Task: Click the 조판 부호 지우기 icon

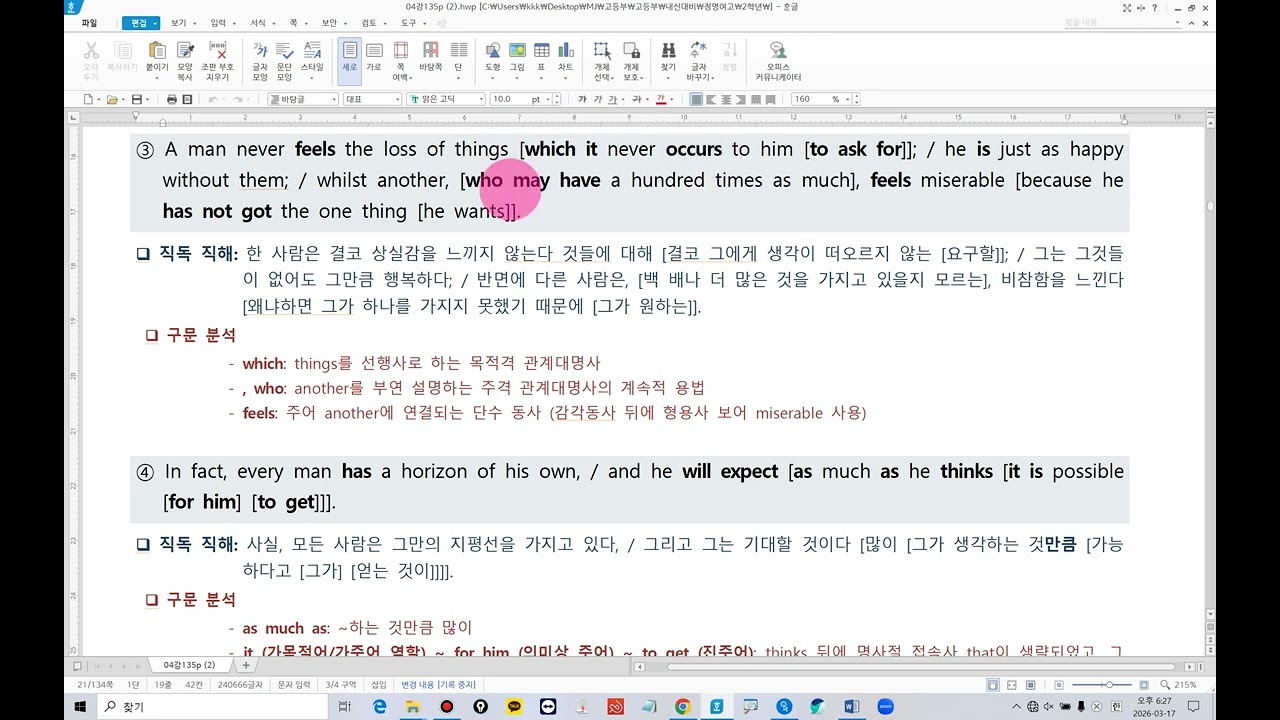Action: point(217,50)
